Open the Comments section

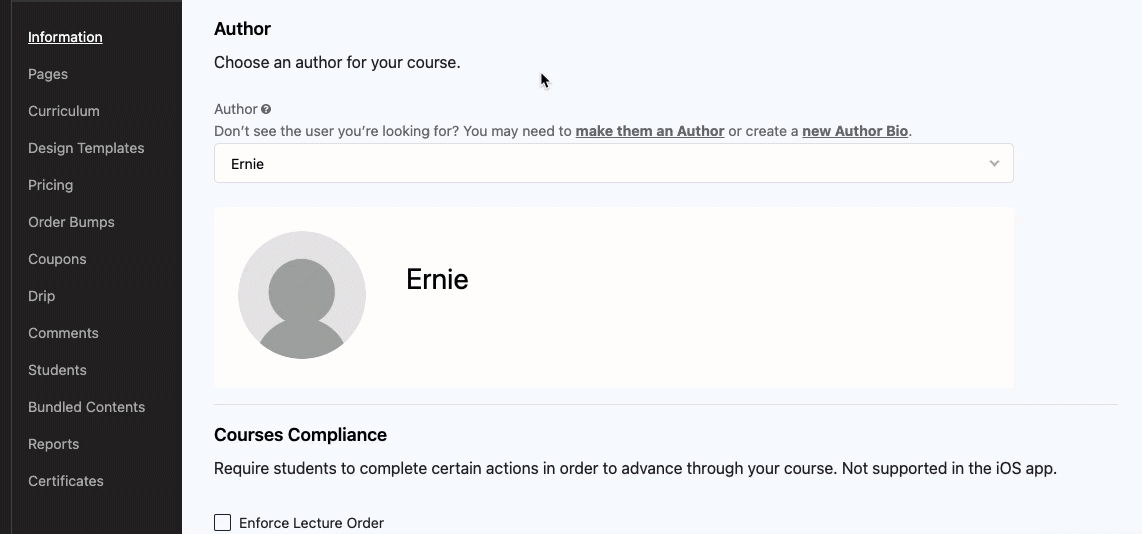pyautogui.click(x=63, y=333)
